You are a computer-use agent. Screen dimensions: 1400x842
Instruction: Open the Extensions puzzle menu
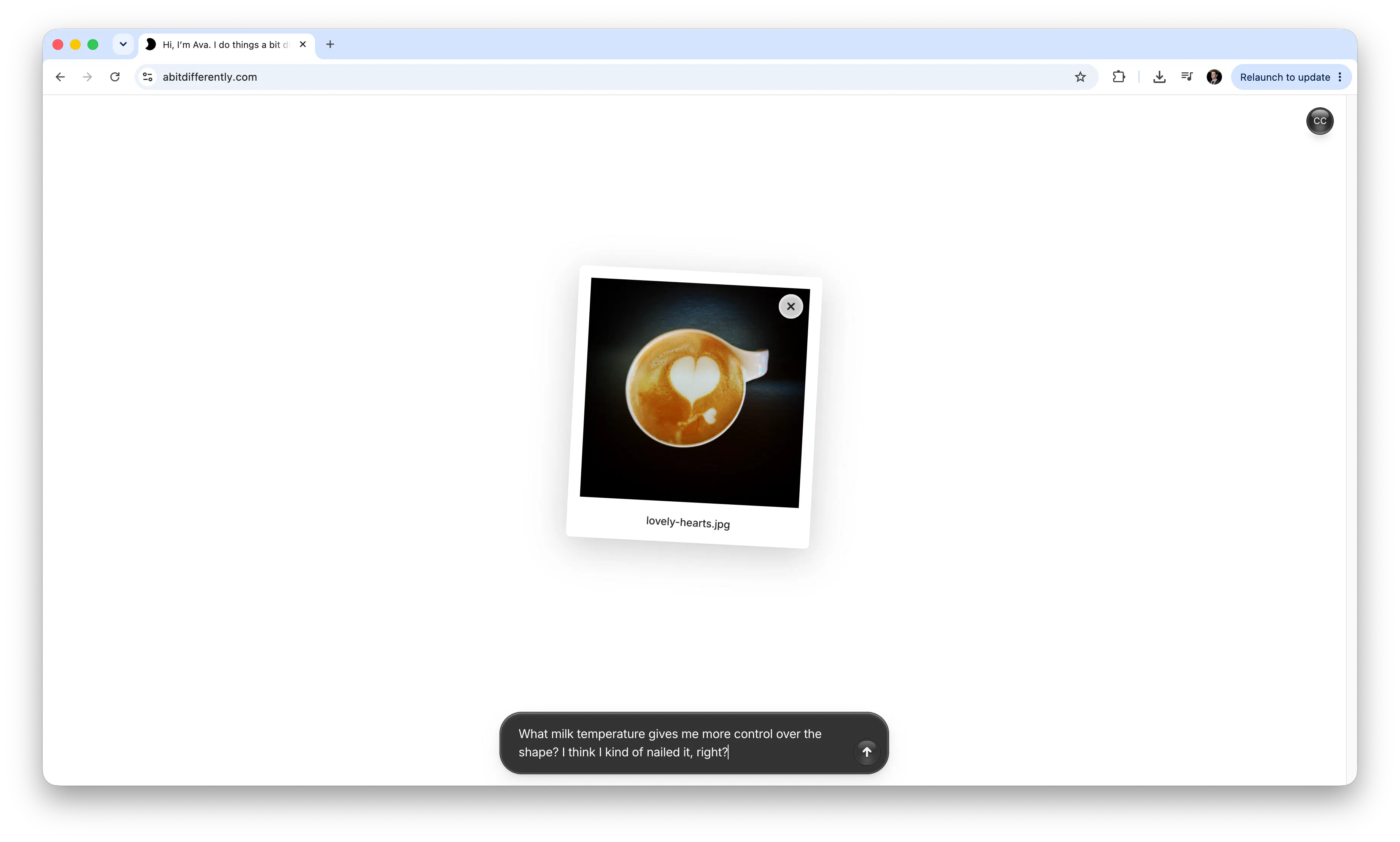pos(1118,77)
